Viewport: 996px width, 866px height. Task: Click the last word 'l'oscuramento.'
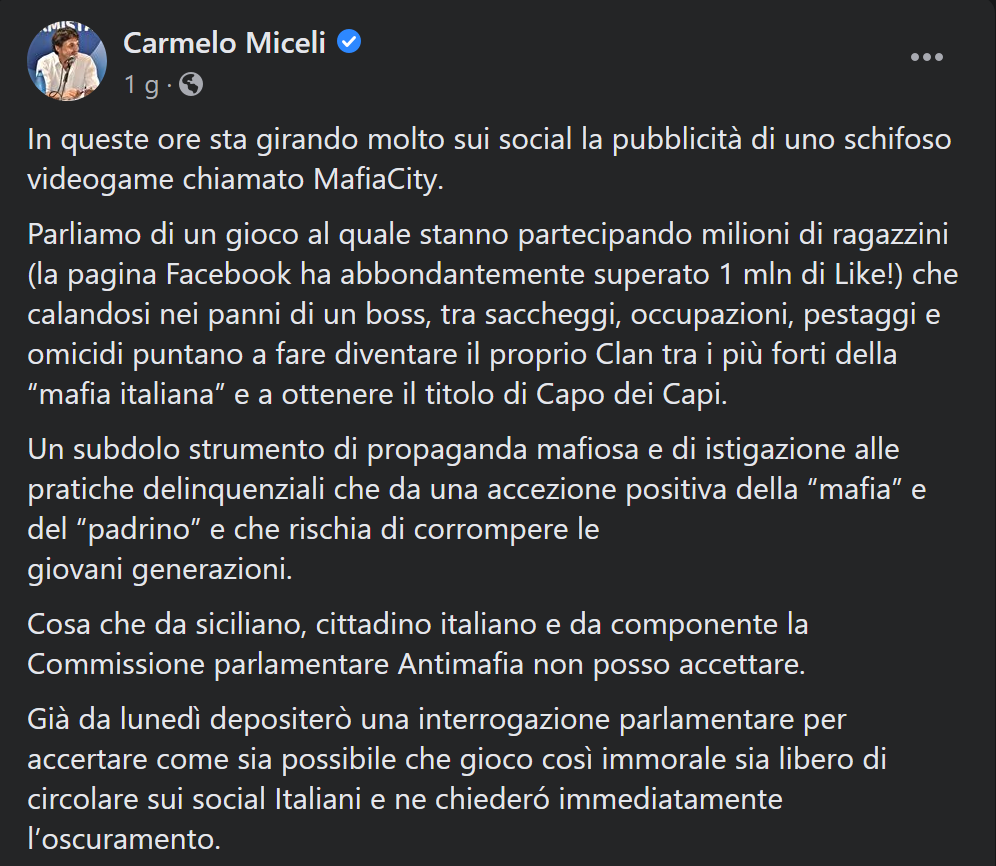point(124,839)
